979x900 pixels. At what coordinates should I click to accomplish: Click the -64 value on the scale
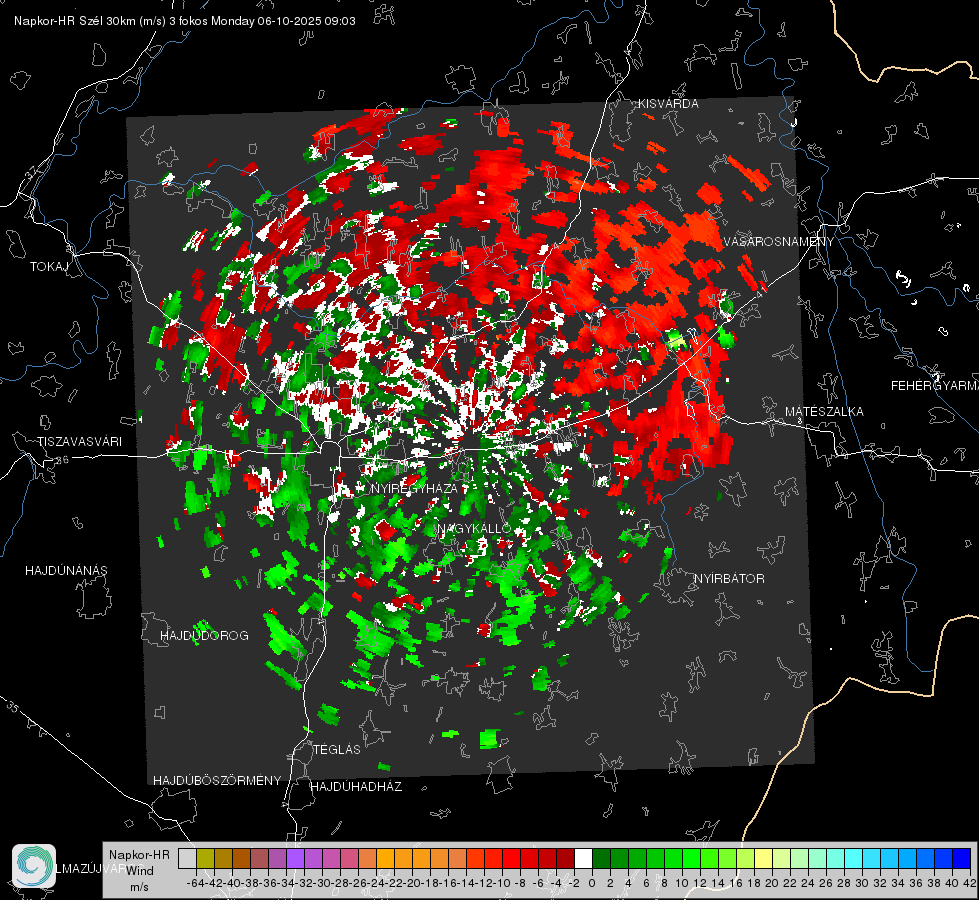[x=196, y=883]
